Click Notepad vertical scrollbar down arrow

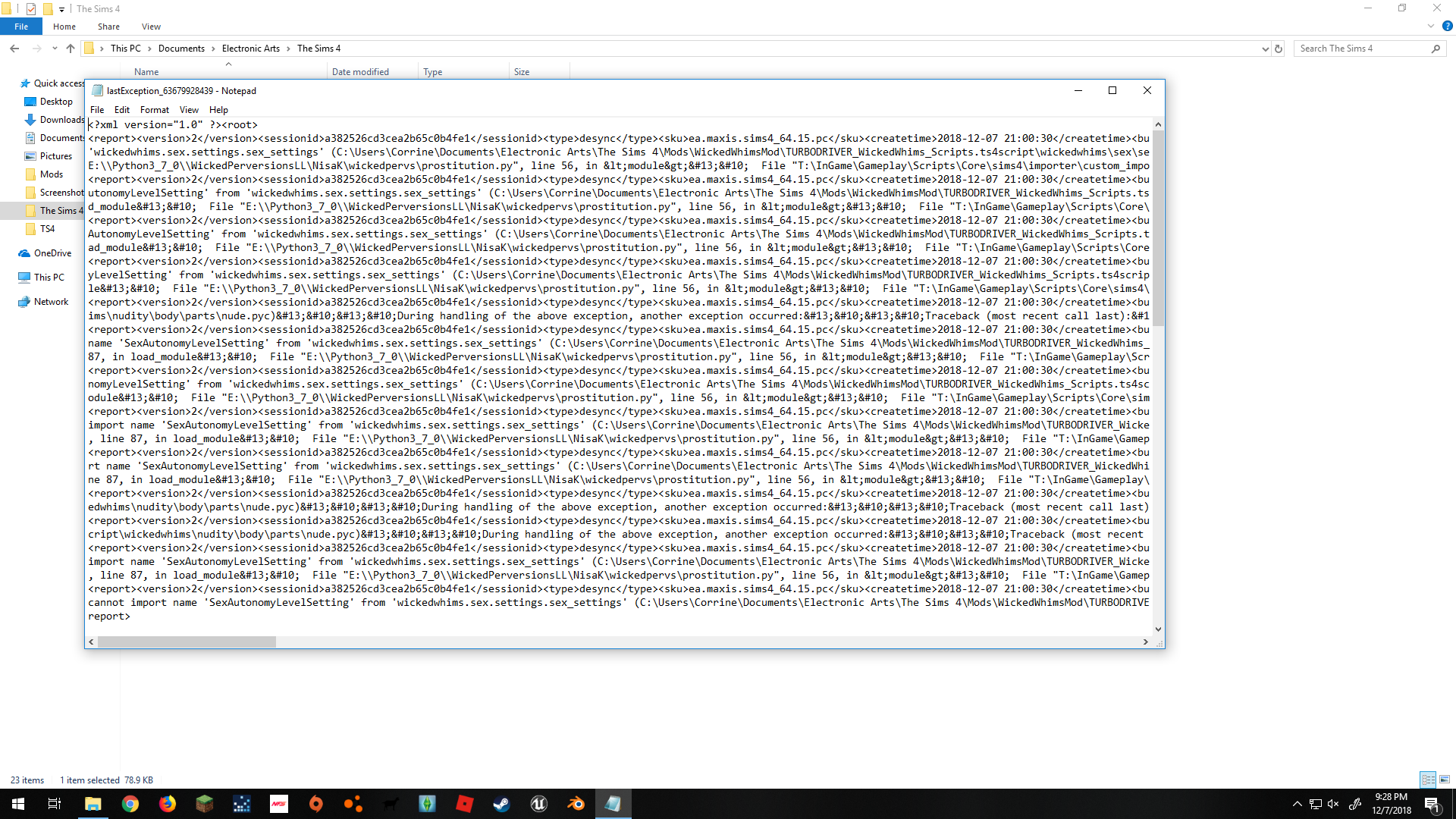pyautogui.click(x=1158, y=629)
